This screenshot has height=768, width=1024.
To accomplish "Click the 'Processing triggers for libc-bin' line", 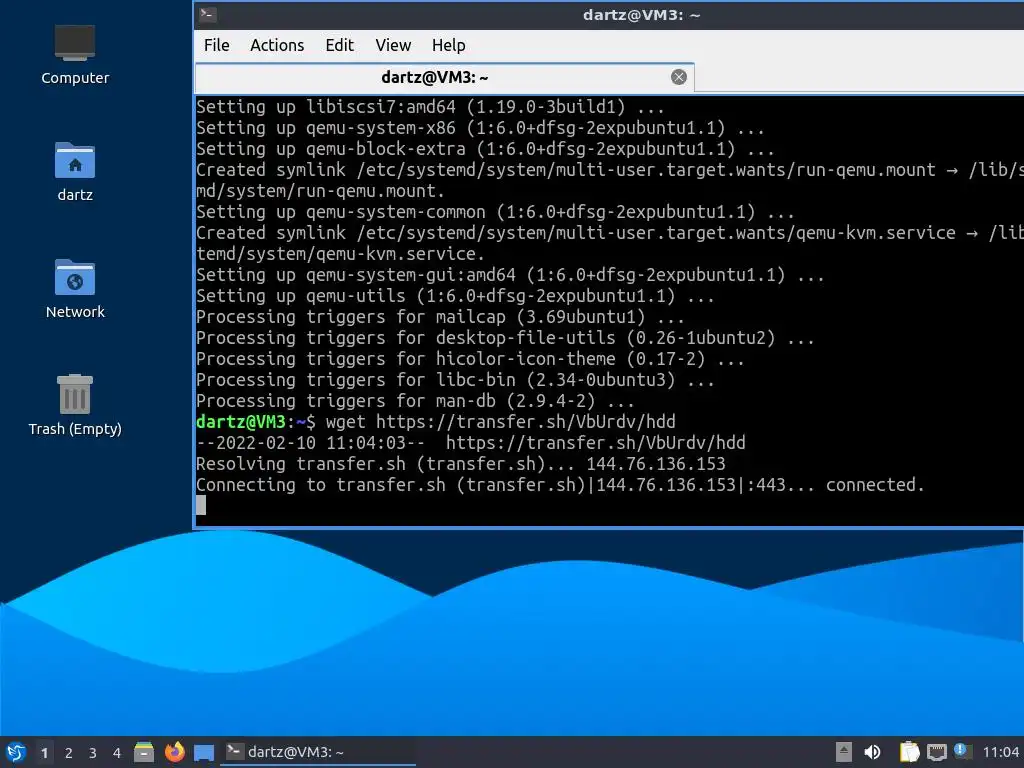I will click(455, 379).
